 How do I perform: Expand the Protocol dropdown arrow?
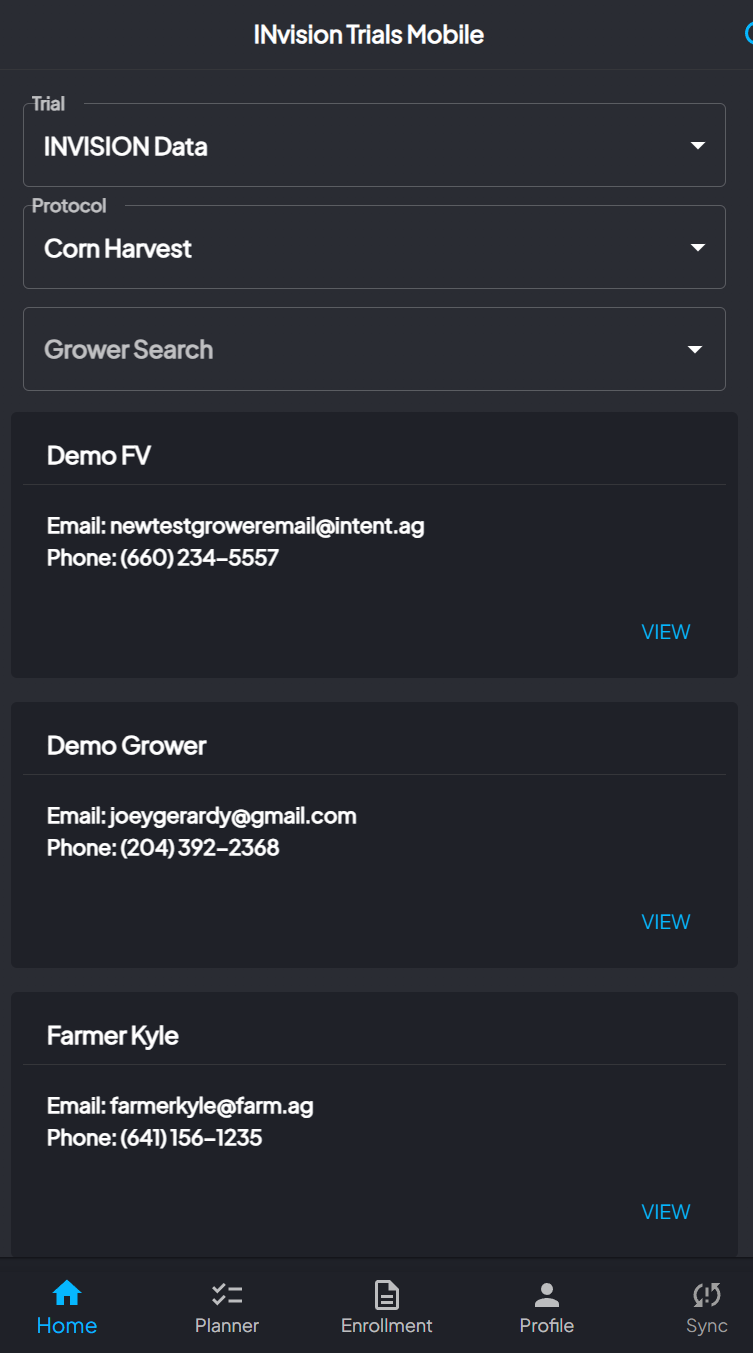click(x=698, y=248)
